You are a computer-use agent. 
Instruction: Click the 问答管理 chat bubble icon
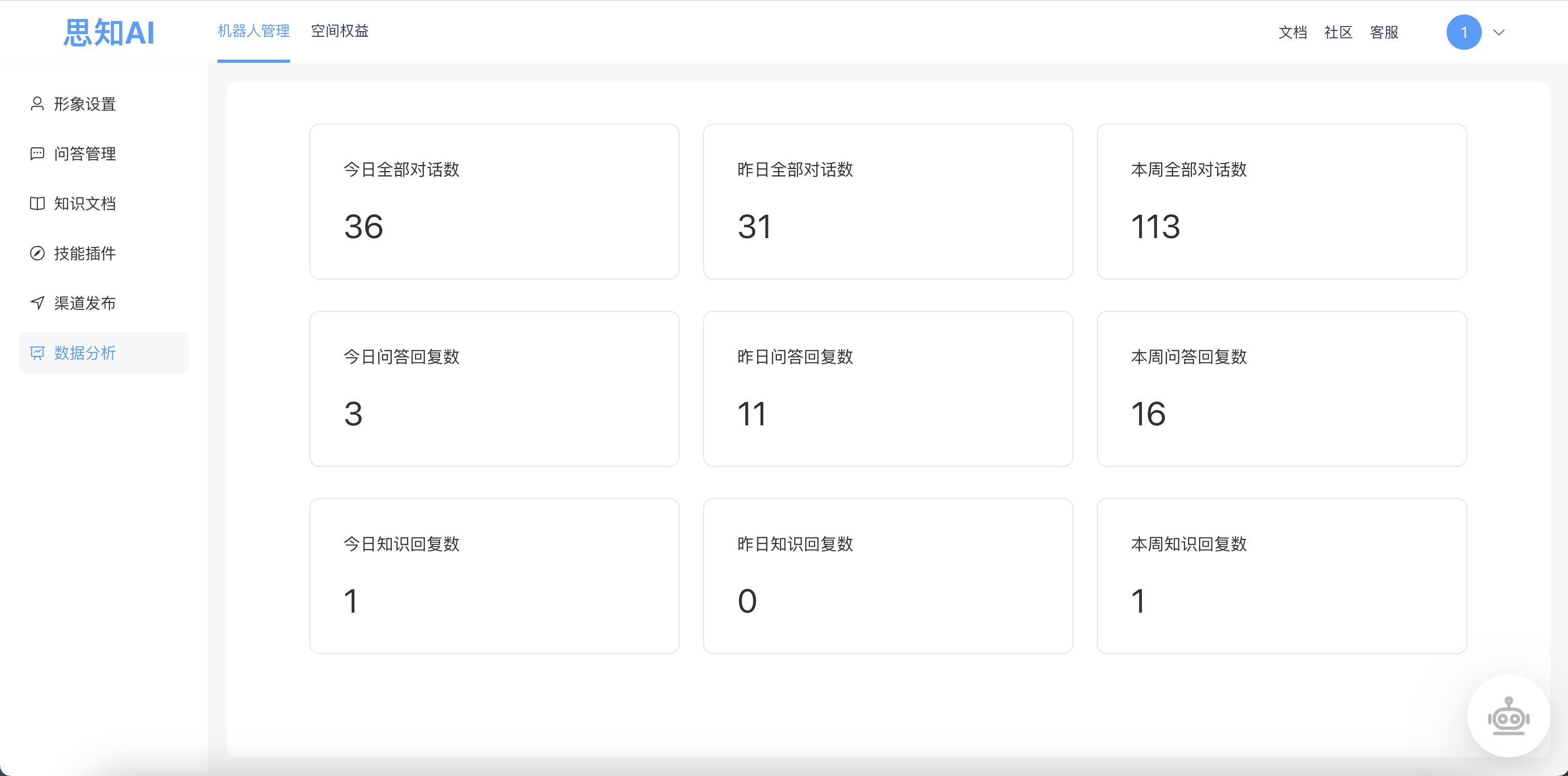coord(37,154)
